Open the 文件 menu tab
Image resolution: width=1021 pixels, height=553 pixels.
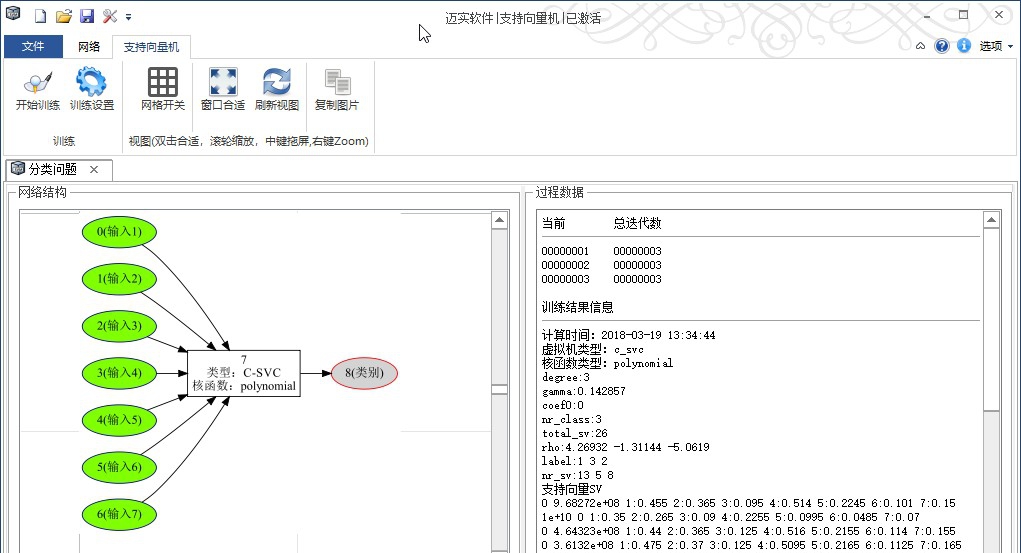pyautogui.click(x=33, y=46)
